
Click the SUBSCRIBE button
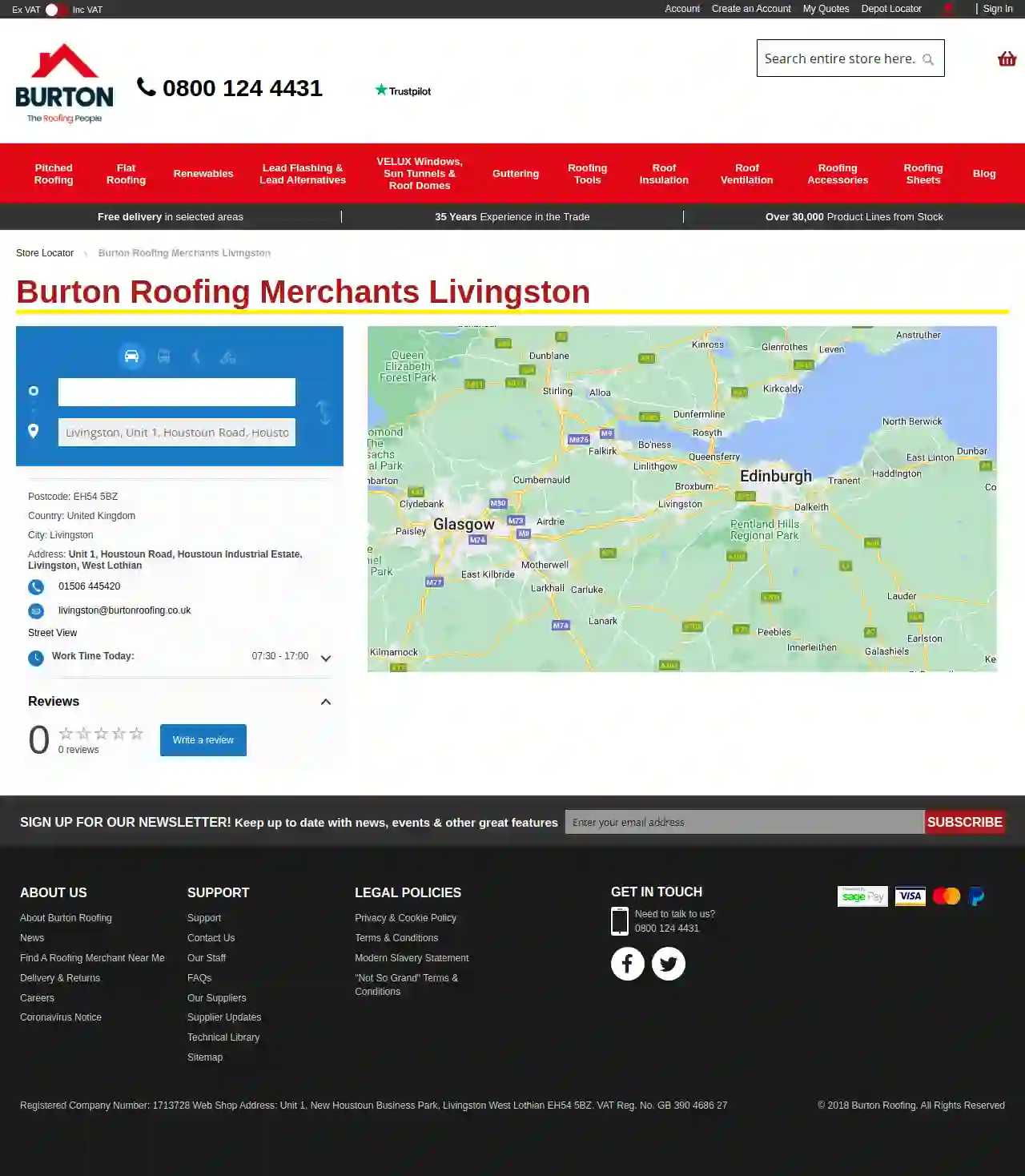(x=965, y=822)
